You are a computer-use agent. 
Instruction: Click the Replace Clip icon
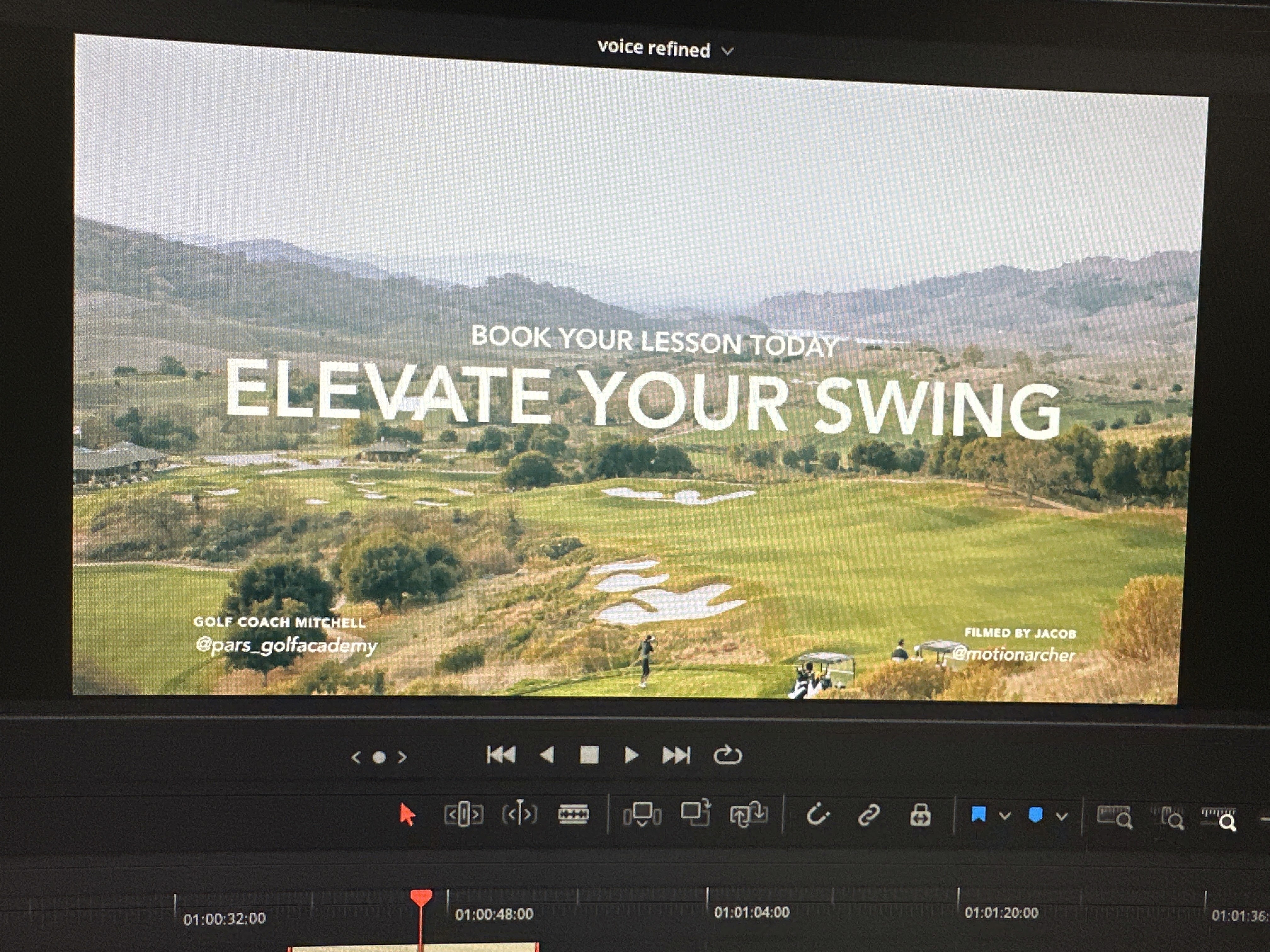(x=749, y=814)
